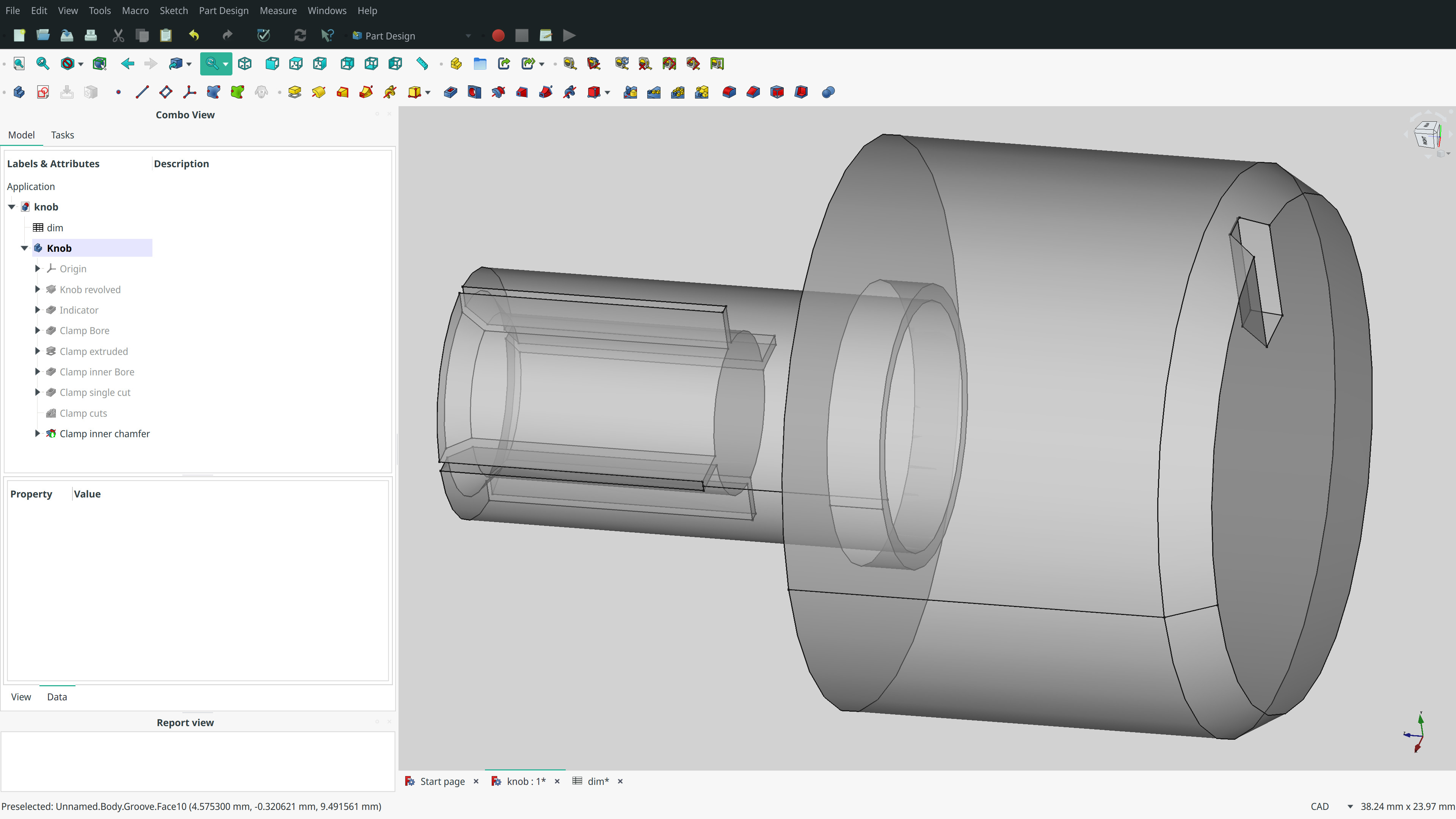Toggle the zoom selection mode button
Screen dimensions: 1456x819
(x=212, y=63)
